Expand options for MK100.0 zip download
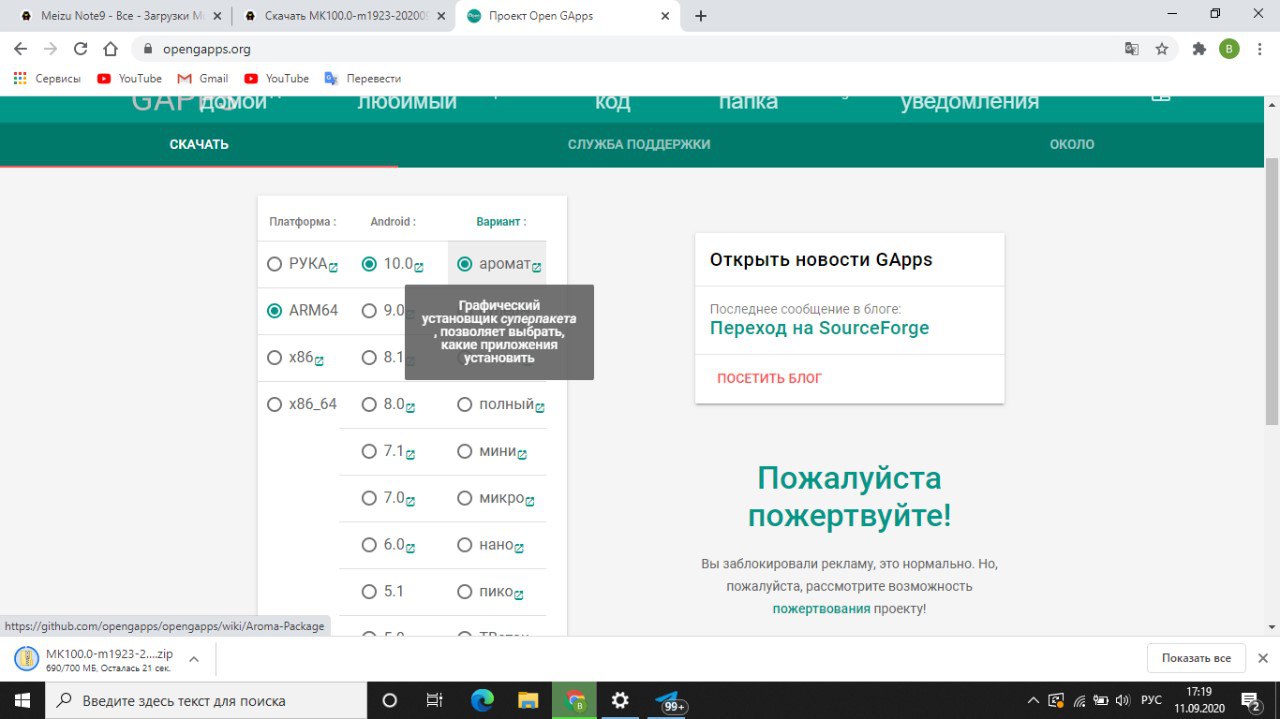This screenshot has width=1280, height=719. coord(194,659)
